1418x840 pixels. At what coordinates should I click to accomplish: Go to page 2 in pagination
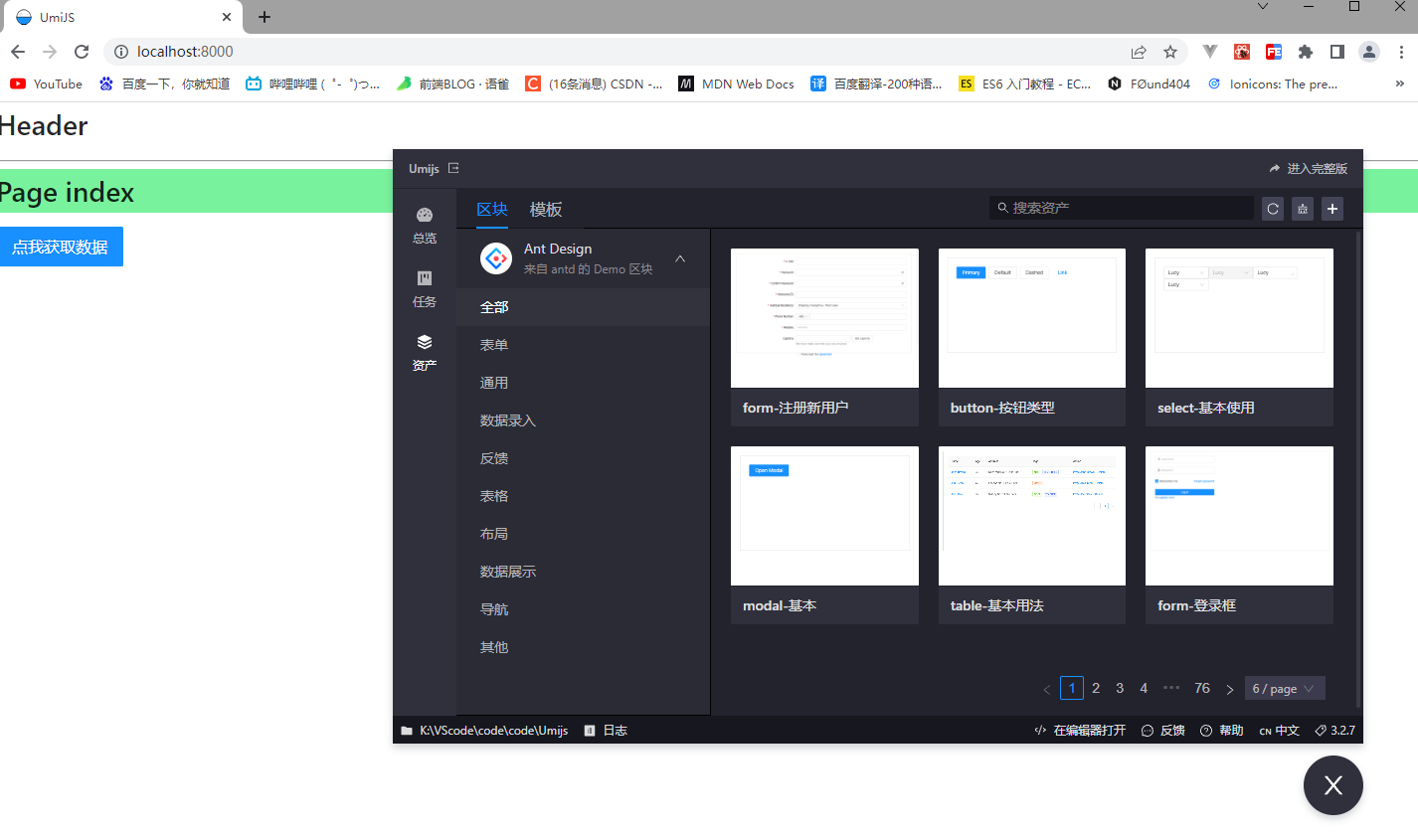(x=1096, y=688)
